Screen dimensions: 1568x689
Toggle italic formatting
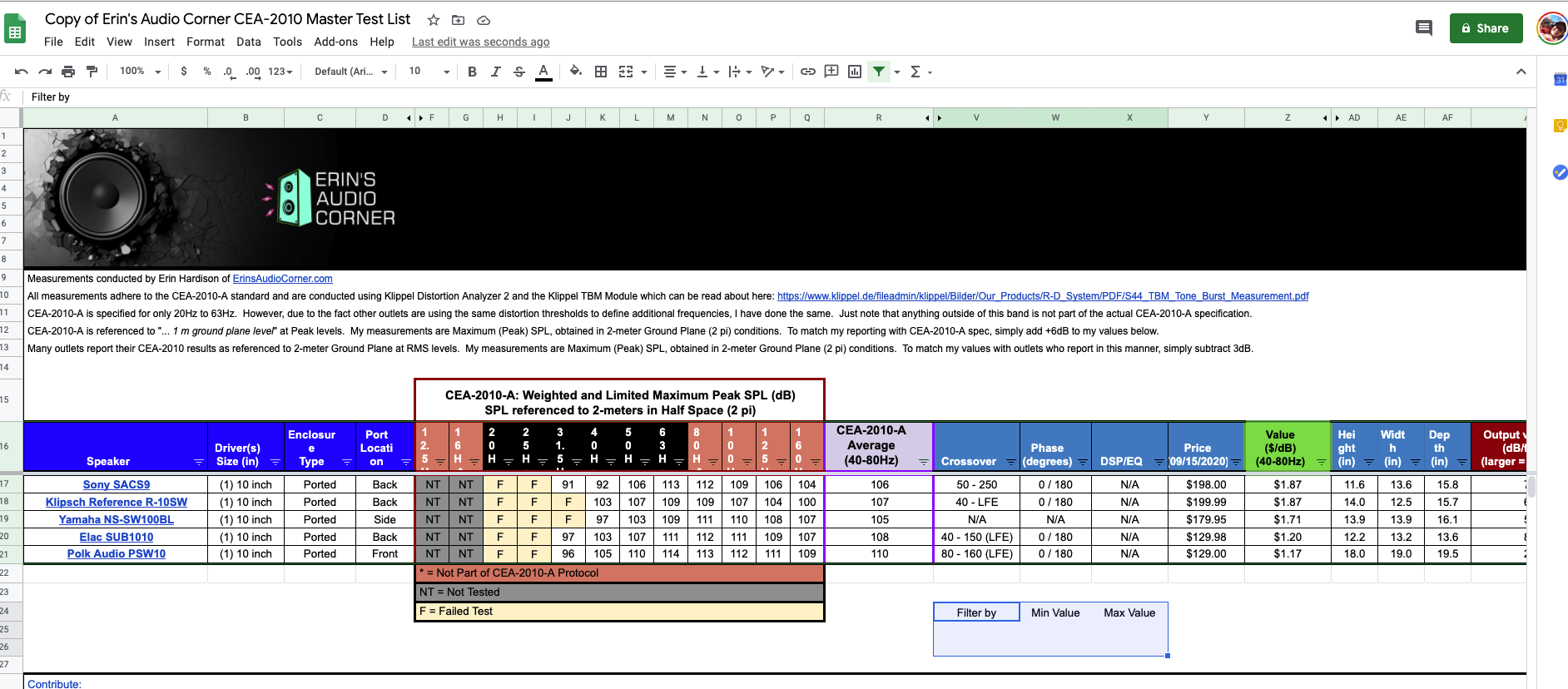pos(495,72)
